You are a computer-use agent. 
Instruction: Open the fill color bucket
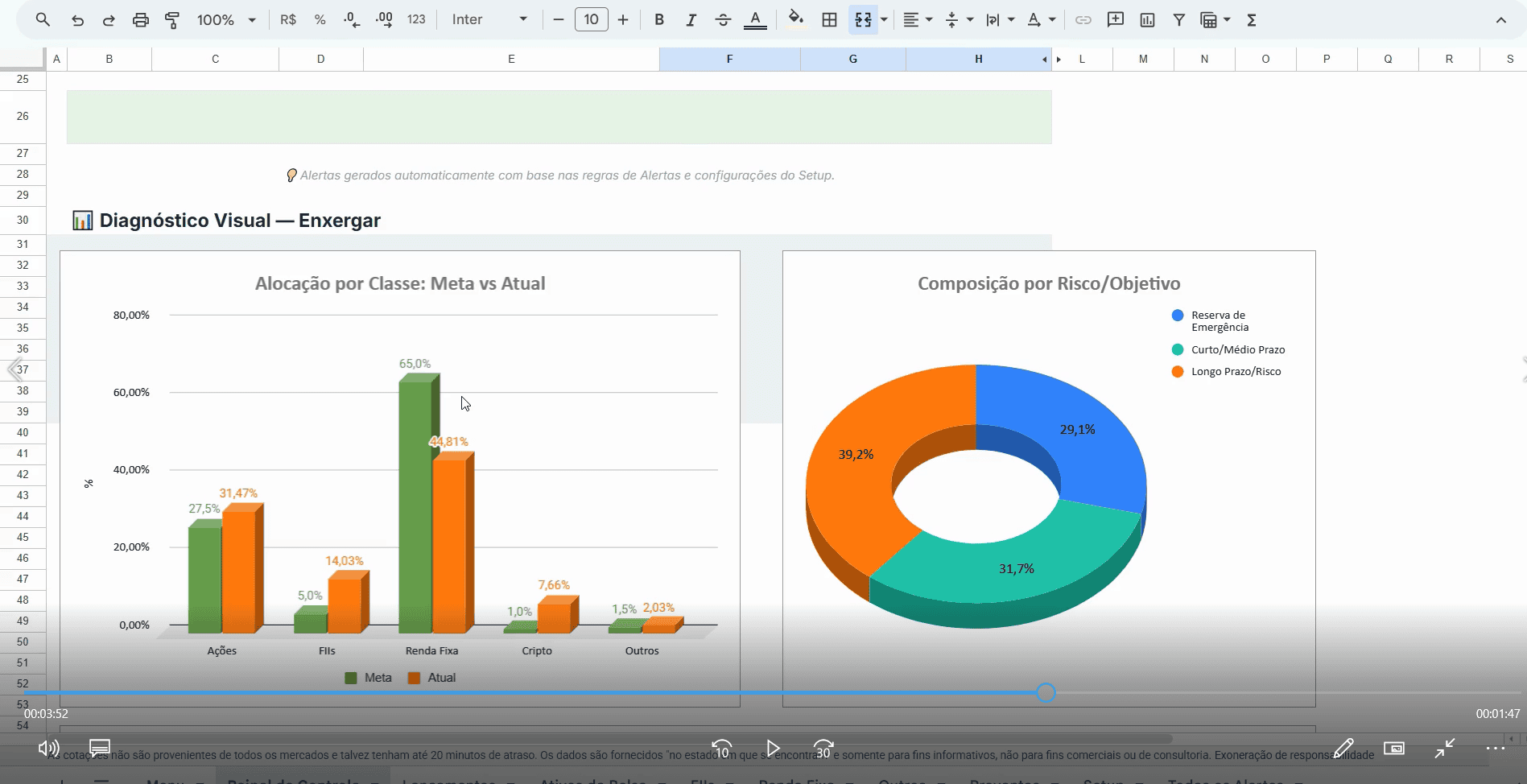click(796, 20)
